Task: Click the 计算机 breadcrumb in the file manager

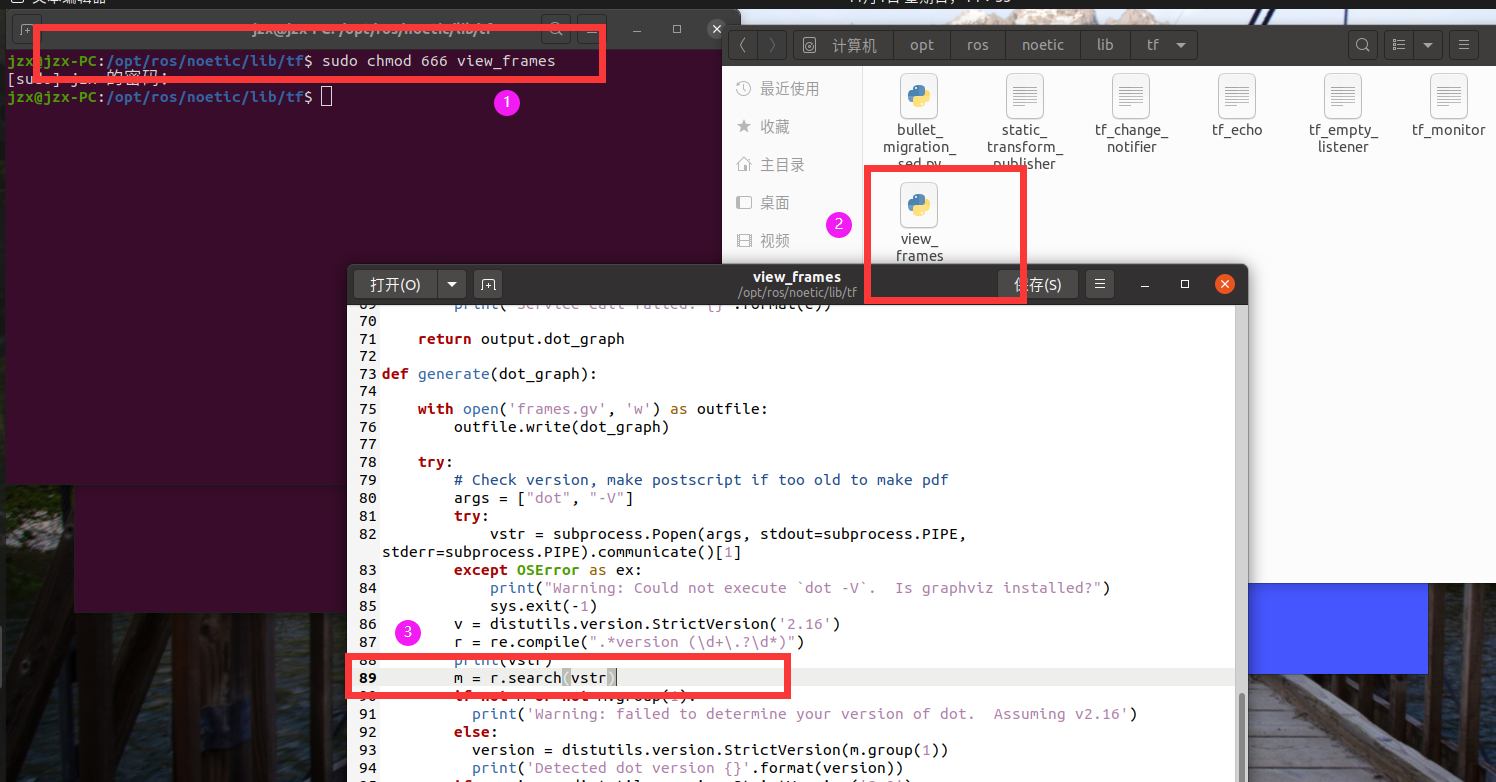Action: pyautogui.click(x=843, y=45)
